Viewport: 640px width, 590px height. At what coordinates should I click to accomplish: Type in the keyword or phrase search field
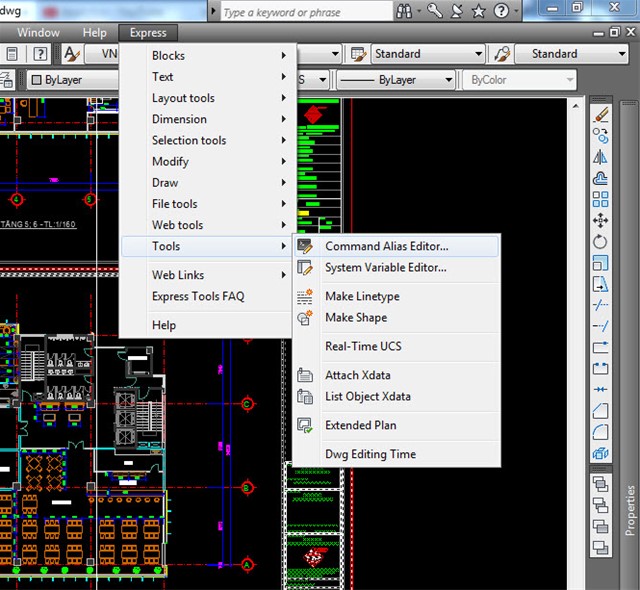click(x=306, y=12)
